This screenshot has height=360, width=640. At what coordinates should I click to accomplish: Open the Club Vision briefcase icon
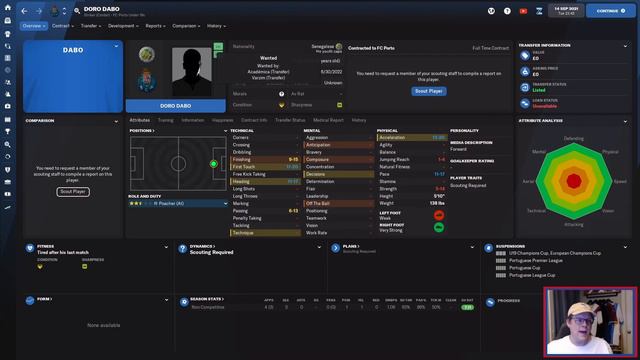click(8, 182)
